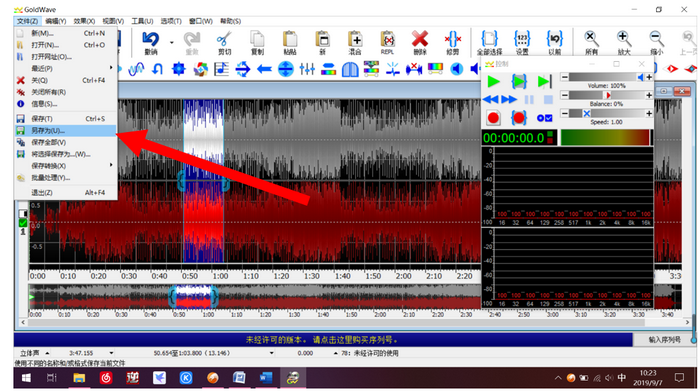Image resolution: width=700 pixels, height=392 pixels.
Task: Click the red Record button
Action: 493,118
